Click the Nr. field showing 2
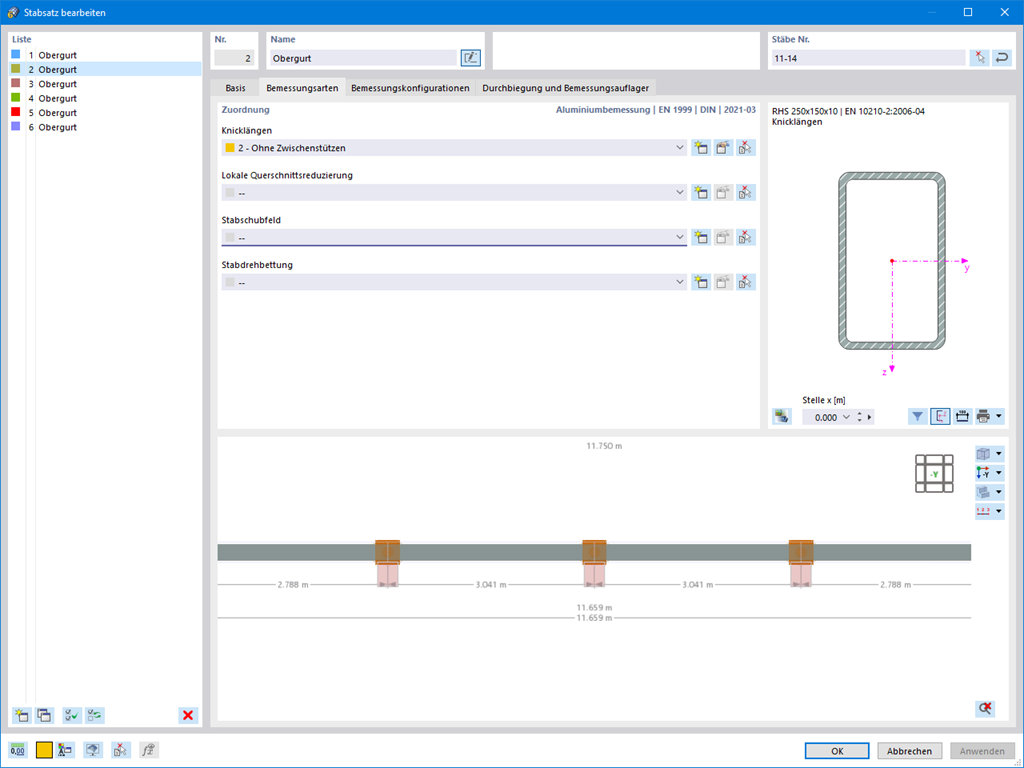The height and width of the screenshot is (768, 1024). click(x=234, y=58)
